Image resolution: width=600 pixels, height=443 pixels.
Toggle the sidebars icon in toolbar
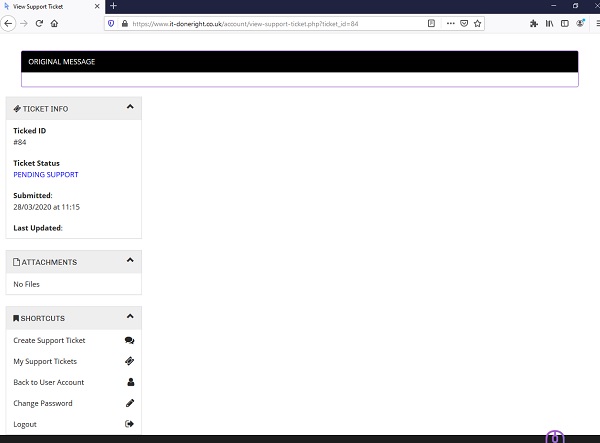pyautogui.click(x=564, y=24)
